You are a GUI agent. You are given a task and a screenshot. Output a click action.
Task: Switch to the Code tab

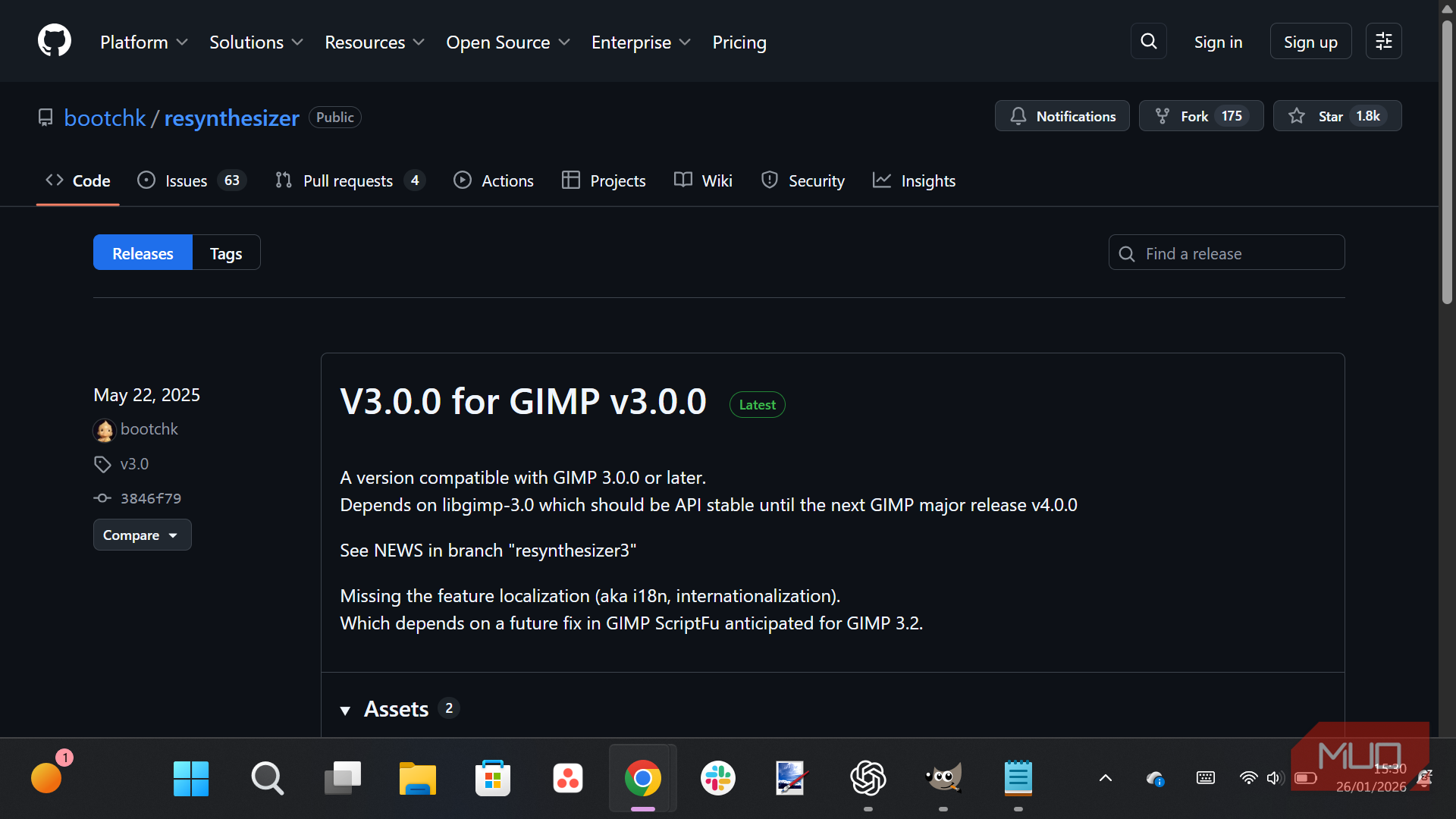[78, 180]
